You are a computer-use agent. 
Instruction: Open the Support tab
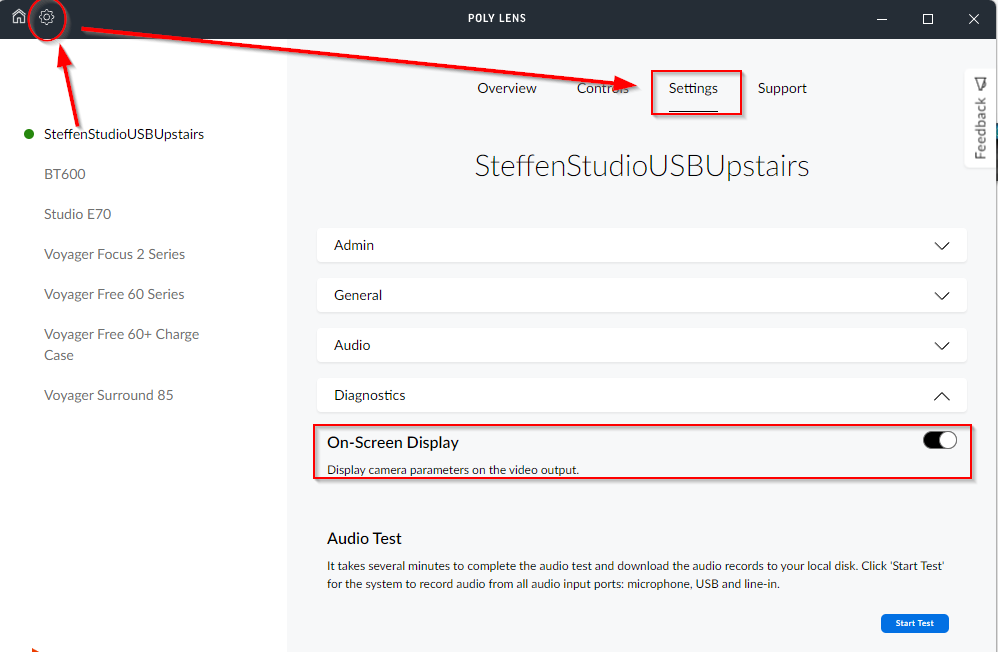coord(782,88)
